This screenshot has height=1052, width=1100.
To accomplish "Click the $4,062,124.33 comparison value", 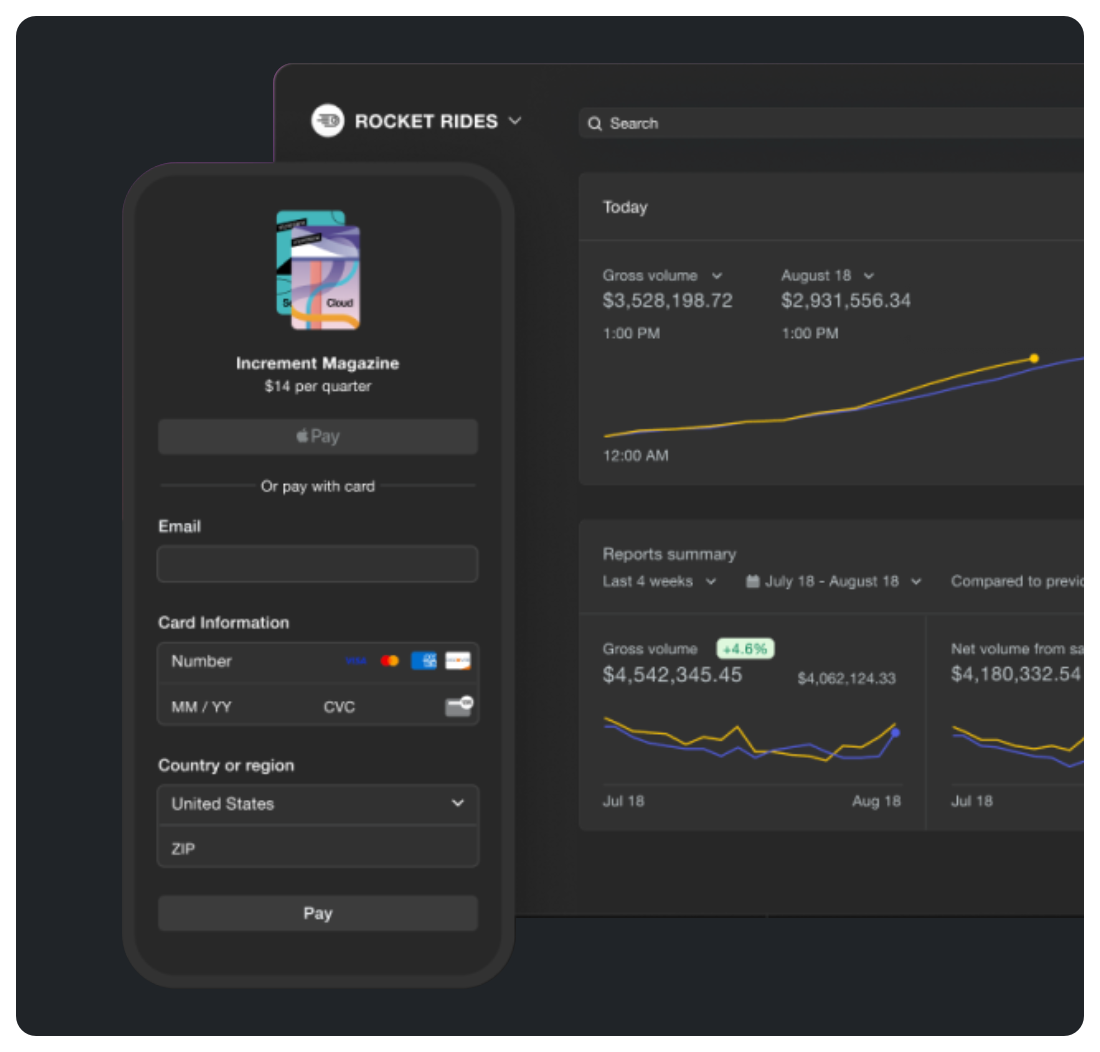I will (x=846, y=678).
